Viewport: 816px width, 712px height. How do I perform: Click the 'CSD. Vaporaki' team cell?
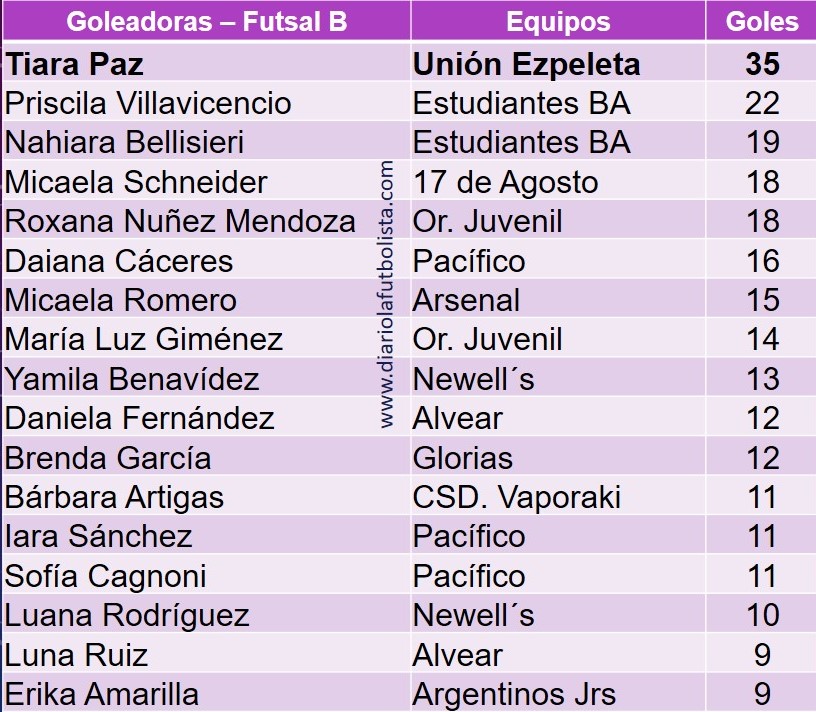point(517,497)
